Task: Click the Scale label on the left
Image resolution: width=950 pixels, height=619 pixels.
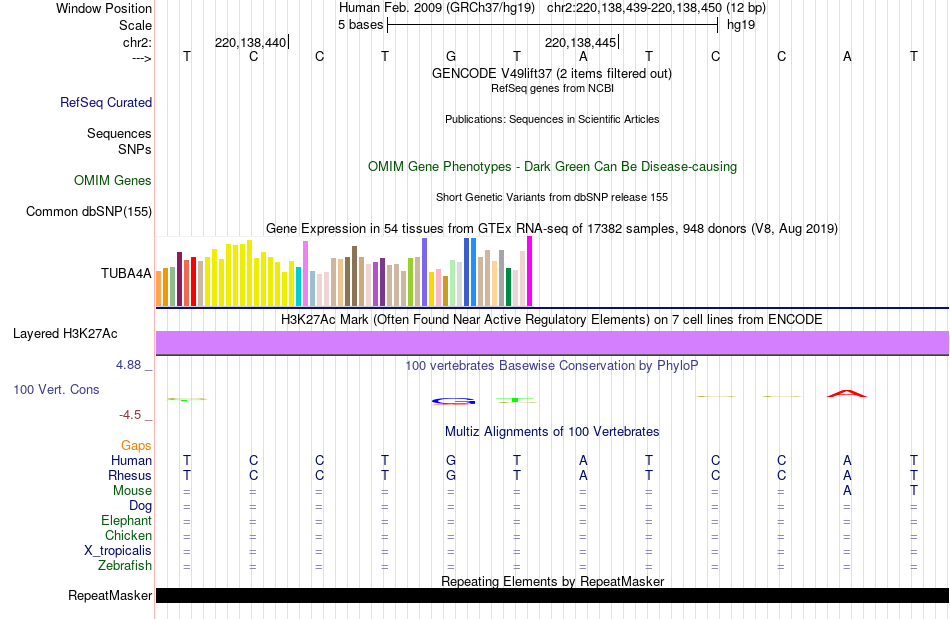Action: [135, 25]
